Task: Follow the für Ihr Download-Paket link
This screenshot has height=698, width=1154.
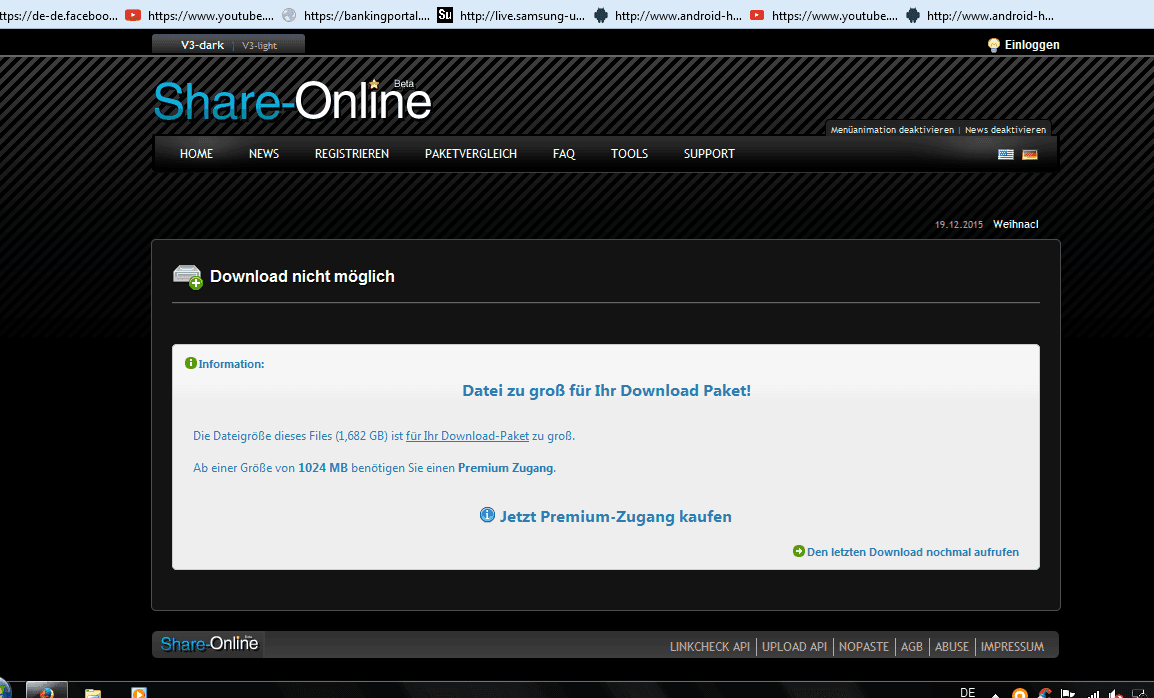Action: point(467,436)
